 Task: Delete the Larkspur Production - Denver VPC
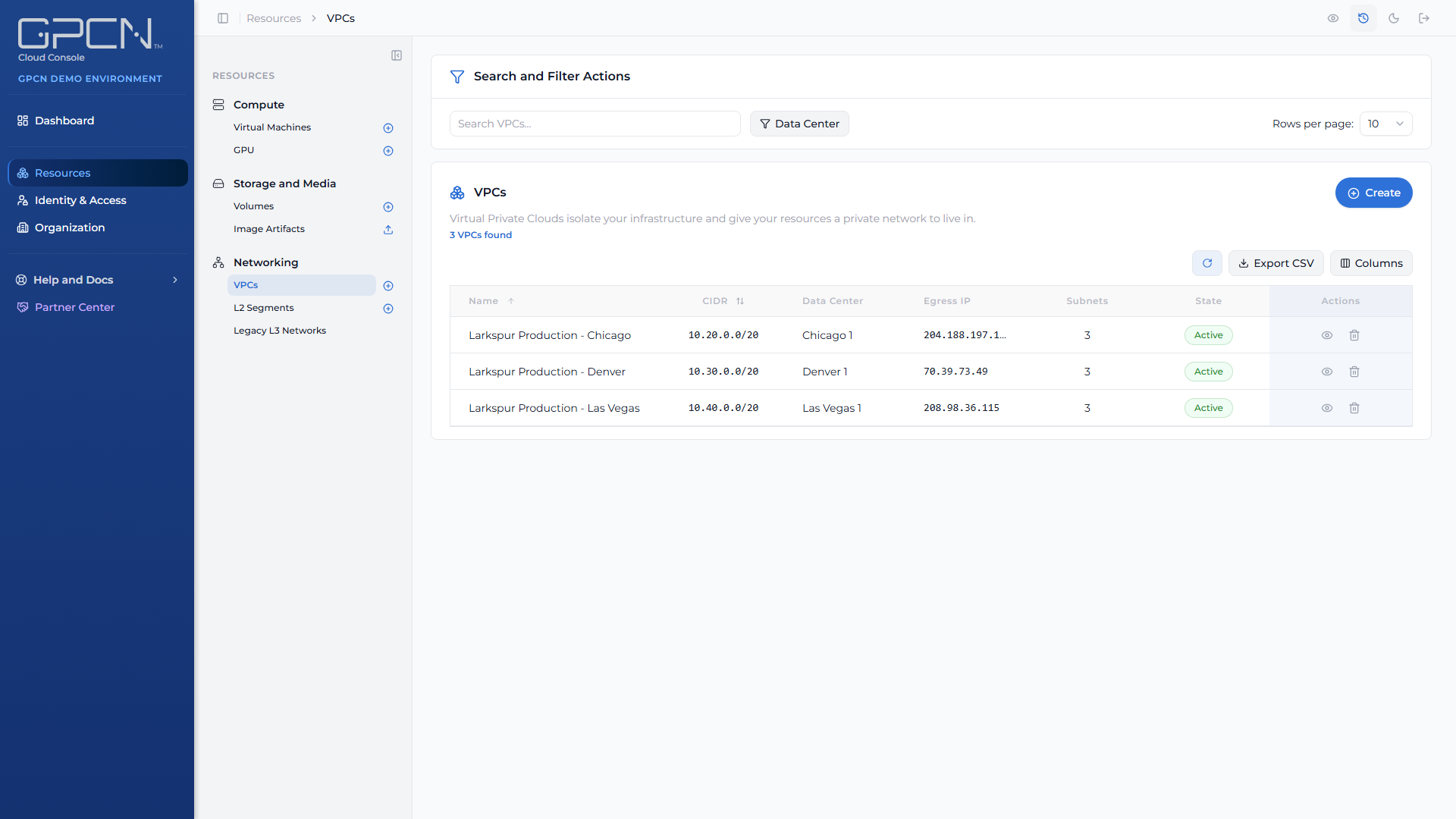point(1354,372)
